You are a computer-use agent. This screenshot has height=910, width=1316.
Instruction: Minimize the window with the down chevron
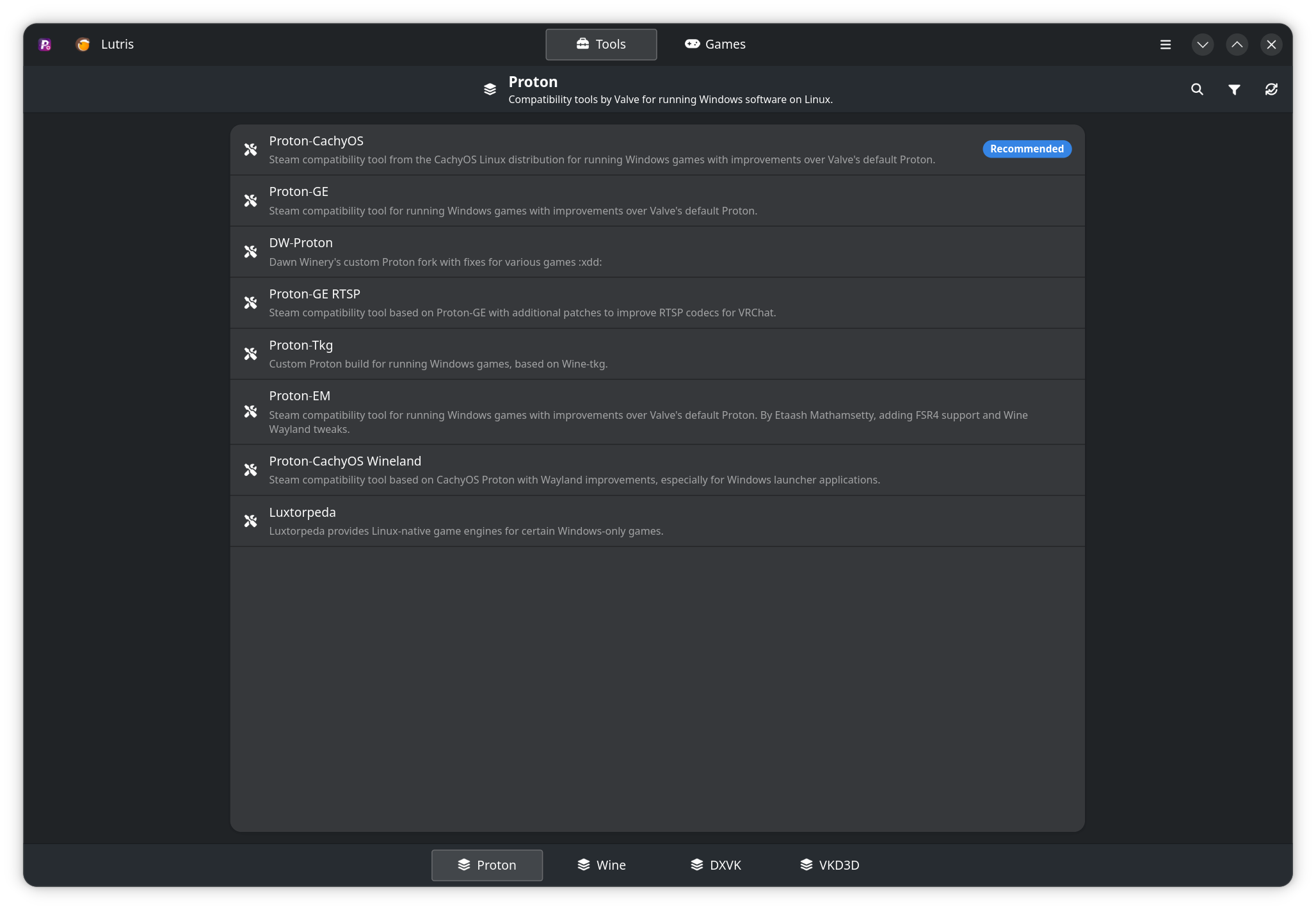(x=1203, y=44)
